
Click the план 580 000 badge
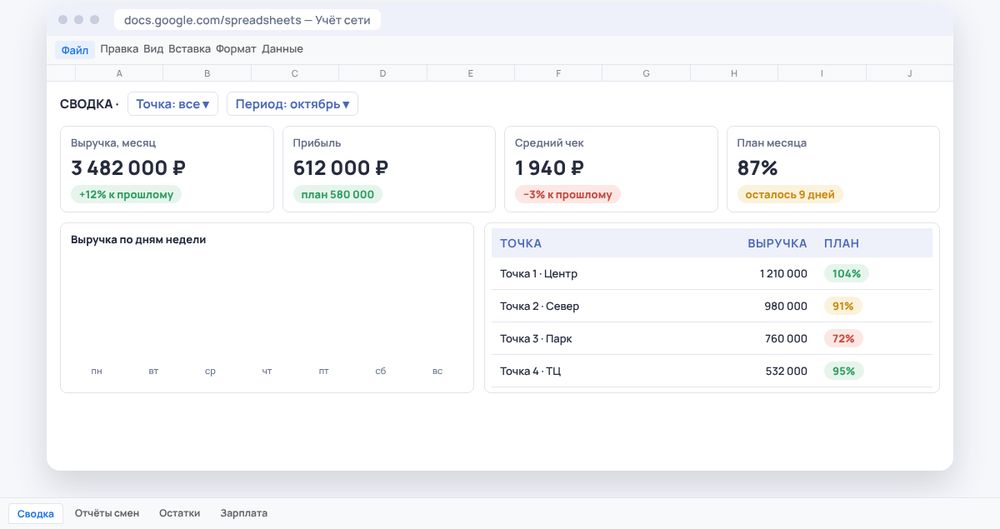click(x=337, y=195)
